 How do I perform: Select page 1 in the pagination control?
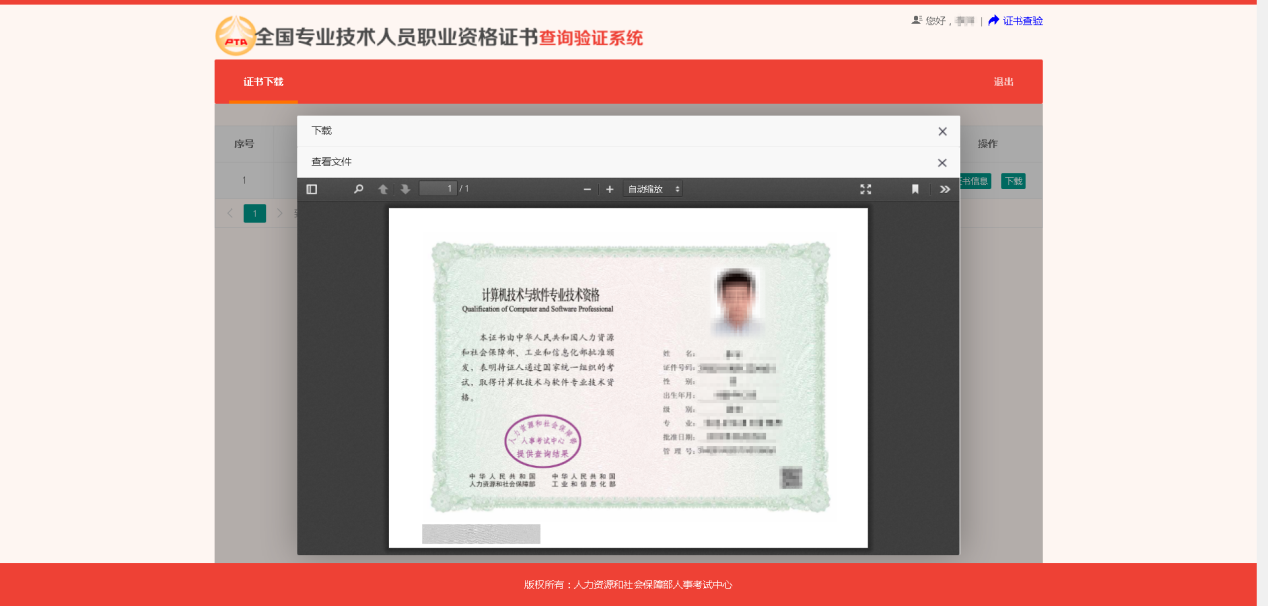[254, 212]
